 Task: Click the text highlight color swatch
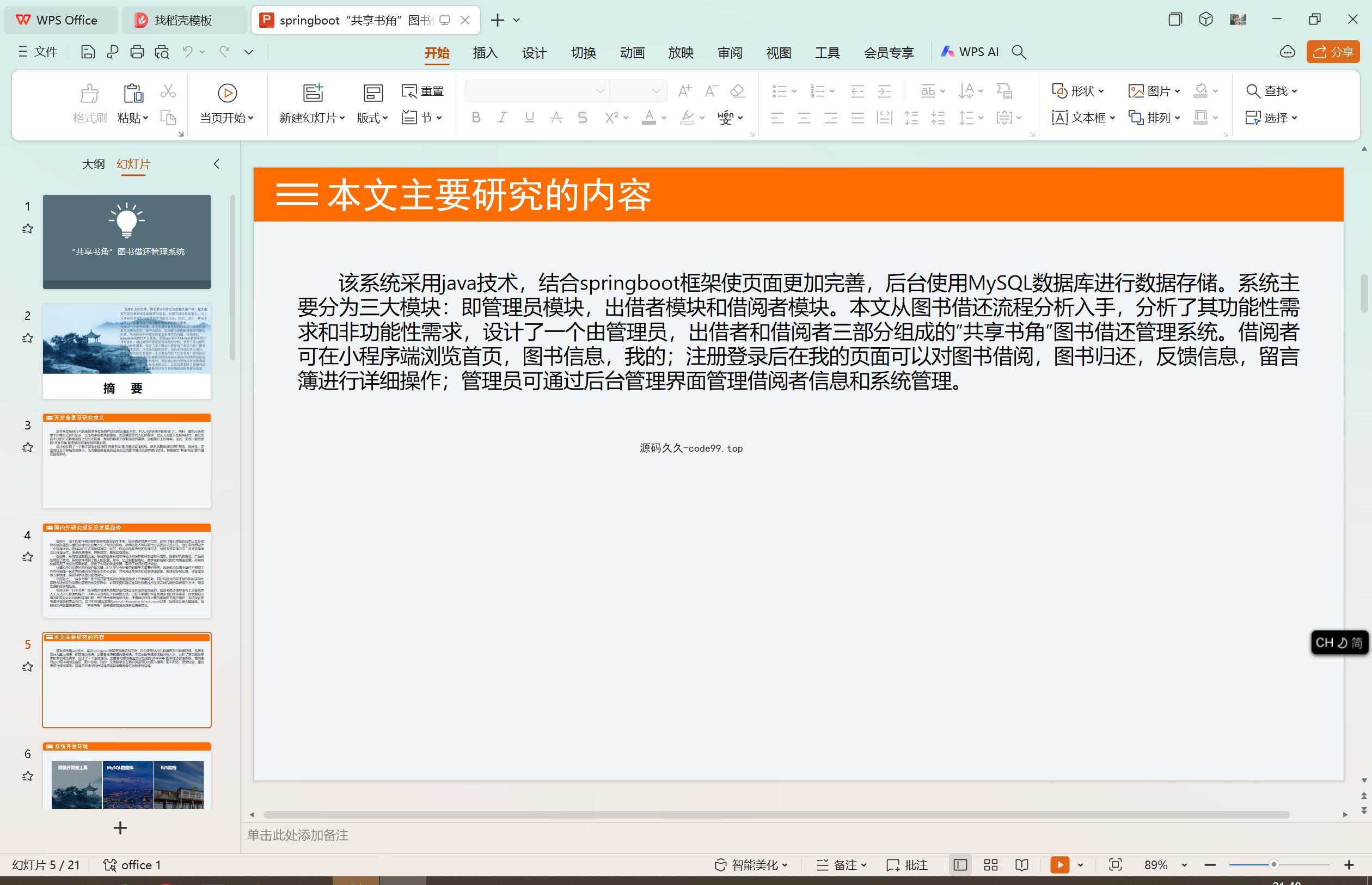[687, 118]
